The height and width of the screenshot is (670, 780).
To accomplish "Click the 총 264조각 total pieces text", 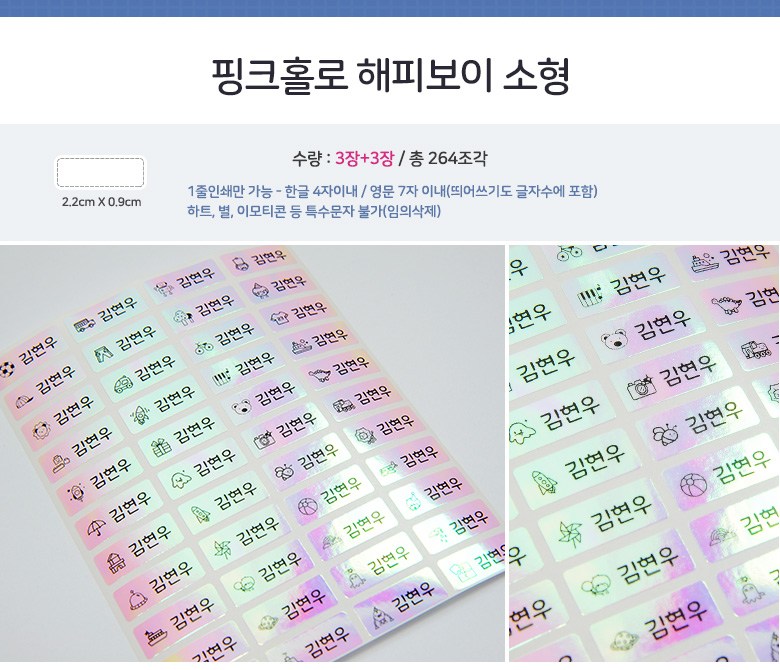I will click(x=448, y=158).
